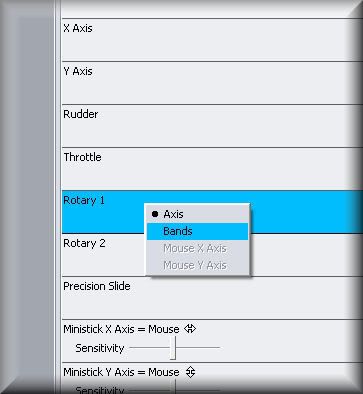Click the Ministick Y Axis Sensitivity slider handle
Image resolution: width=363 pixels, height=394 pixels.
point(173,387)
